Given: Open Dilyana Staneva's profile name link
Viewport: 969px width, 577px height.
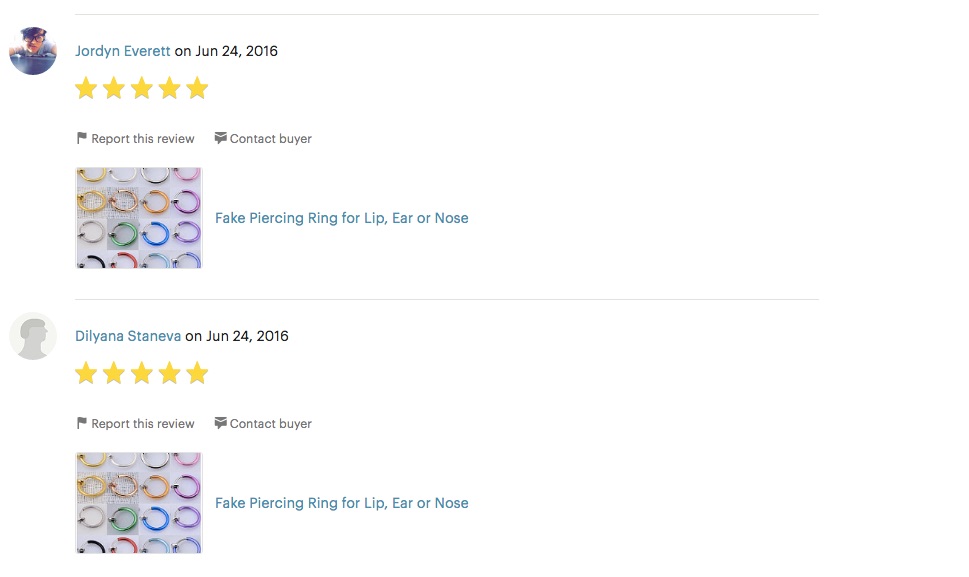Looking at the screenshot, I should (128, 336).
